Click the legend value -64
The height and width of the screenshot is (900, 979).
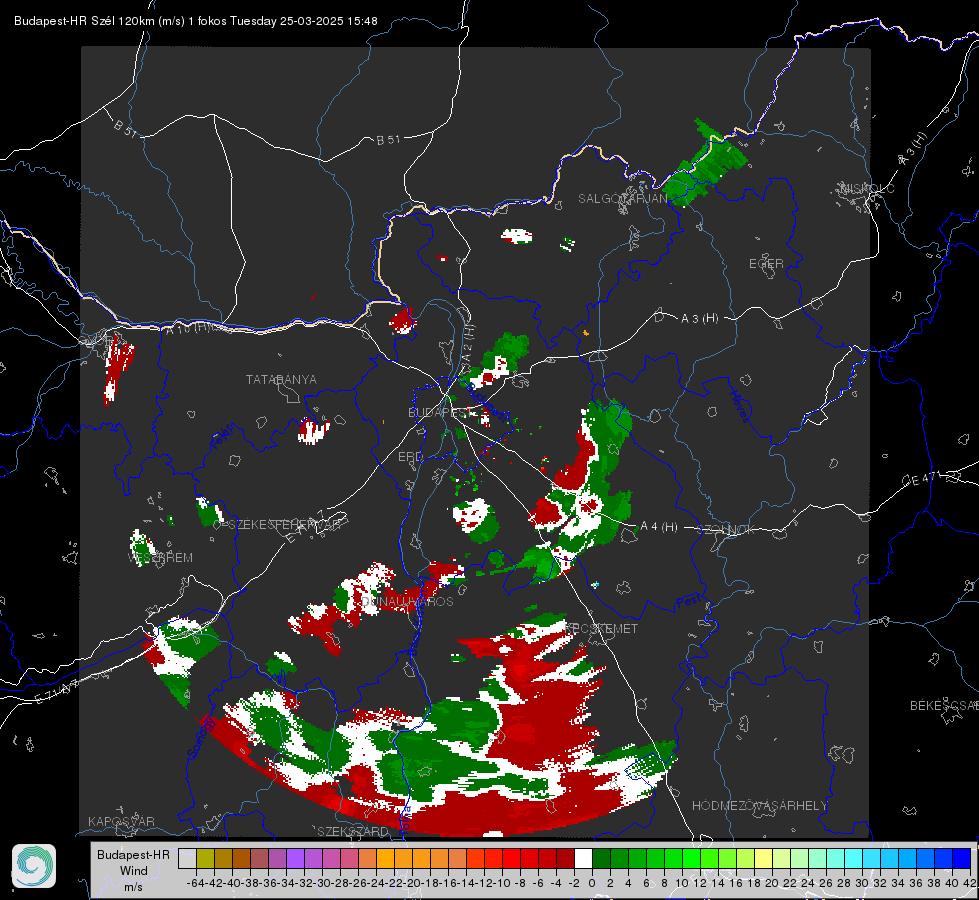(x=196, y=883)
